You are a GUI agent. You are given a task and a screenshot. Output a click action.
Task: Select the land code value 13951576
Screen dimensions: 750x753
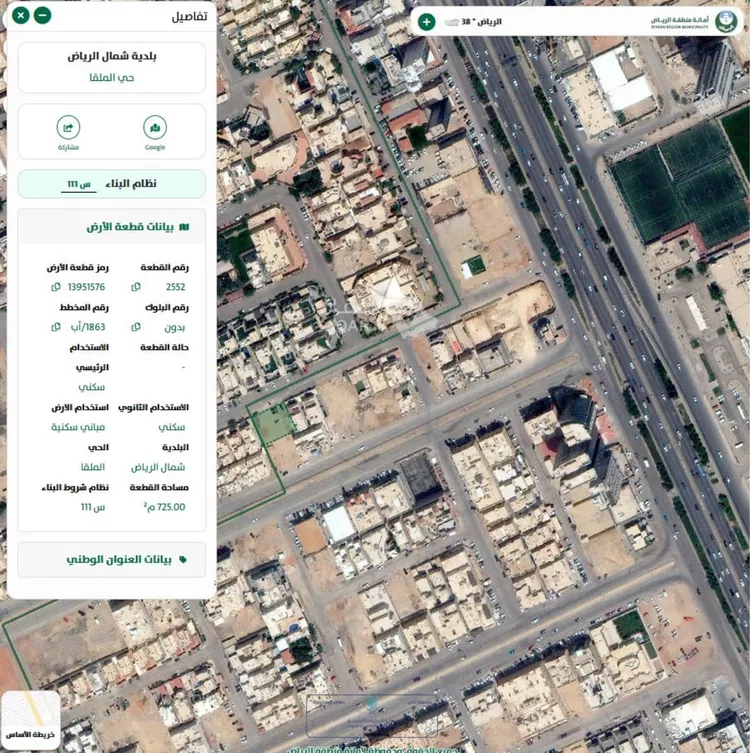click(x=86, y=287)
